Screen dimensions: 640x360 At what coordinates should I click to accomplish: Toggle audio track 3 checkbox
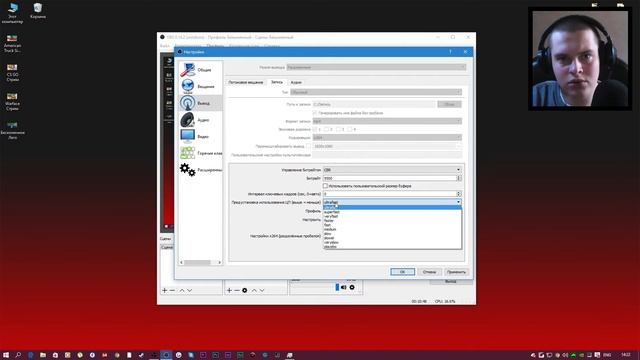(338, 129)
